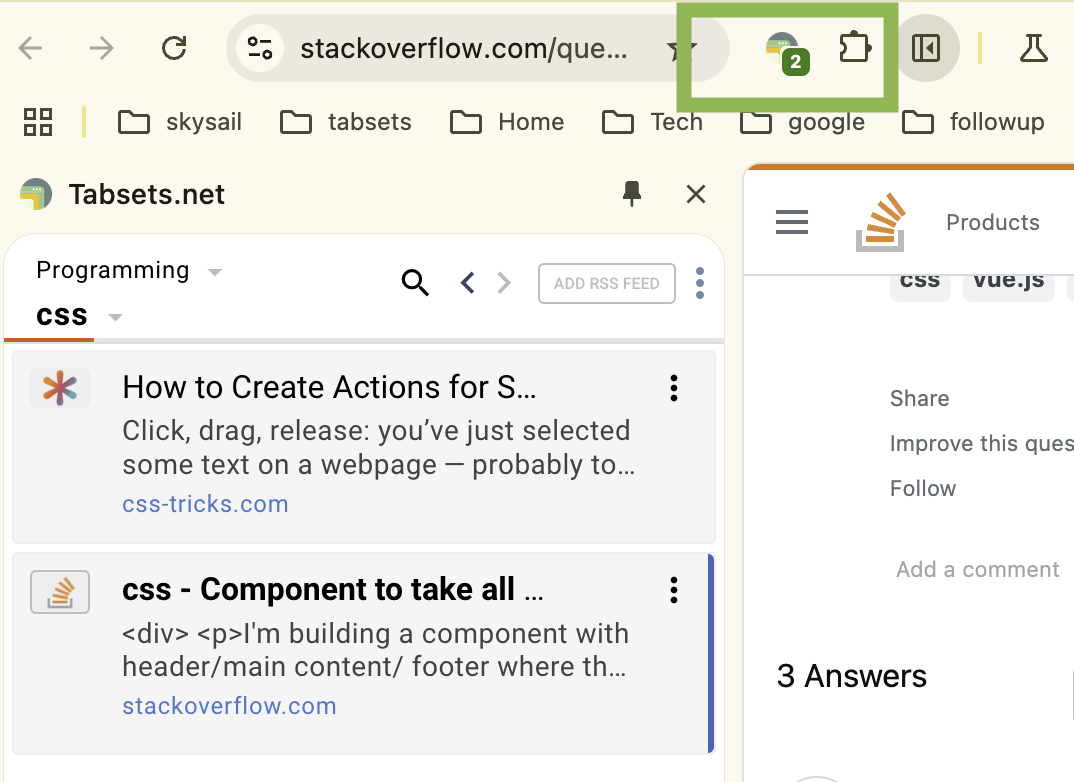
Task: Open the followup bookmarks folder
Action: 973,122
